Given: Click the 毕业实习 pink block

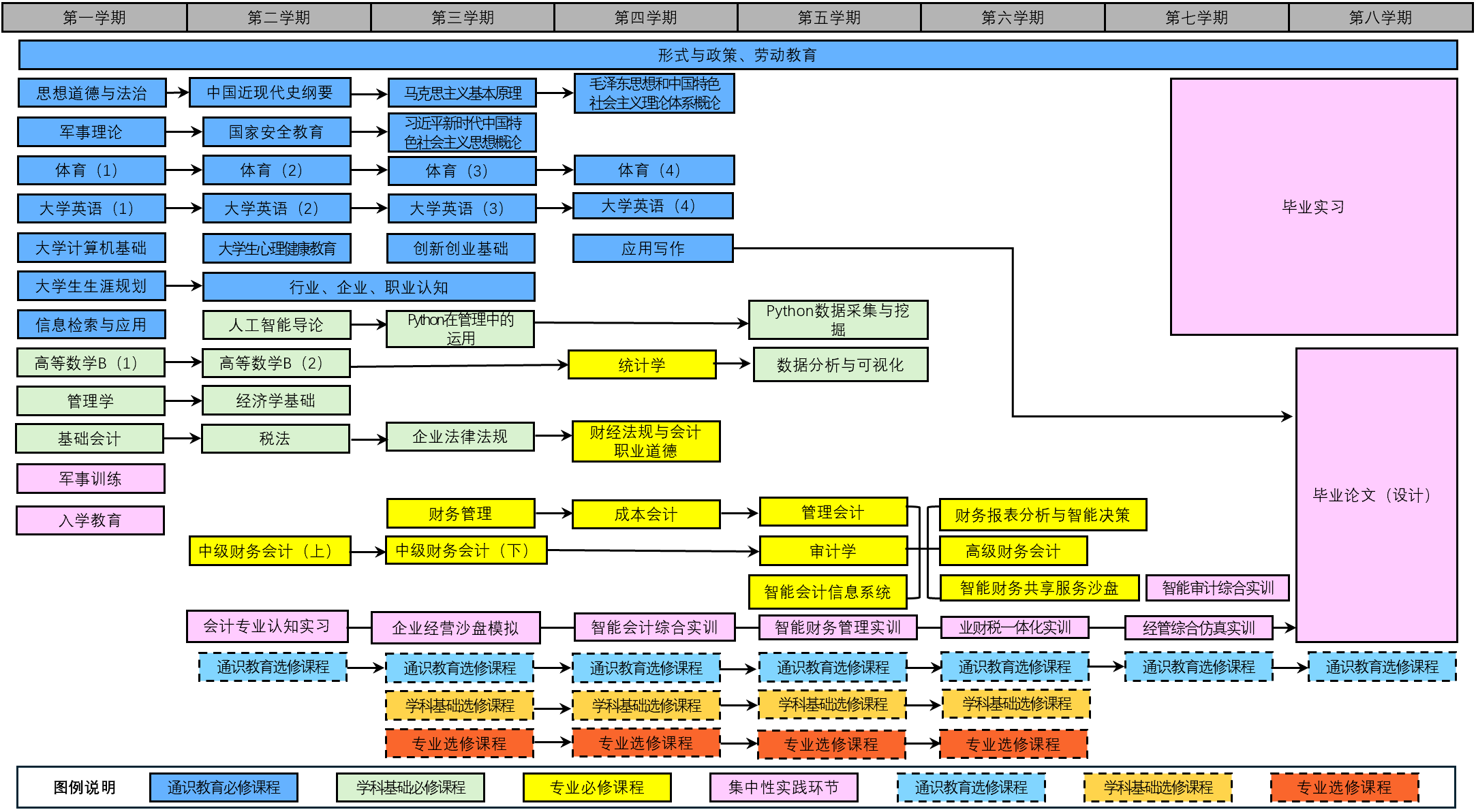Looking at the screenshot, I should point(1313,206).
